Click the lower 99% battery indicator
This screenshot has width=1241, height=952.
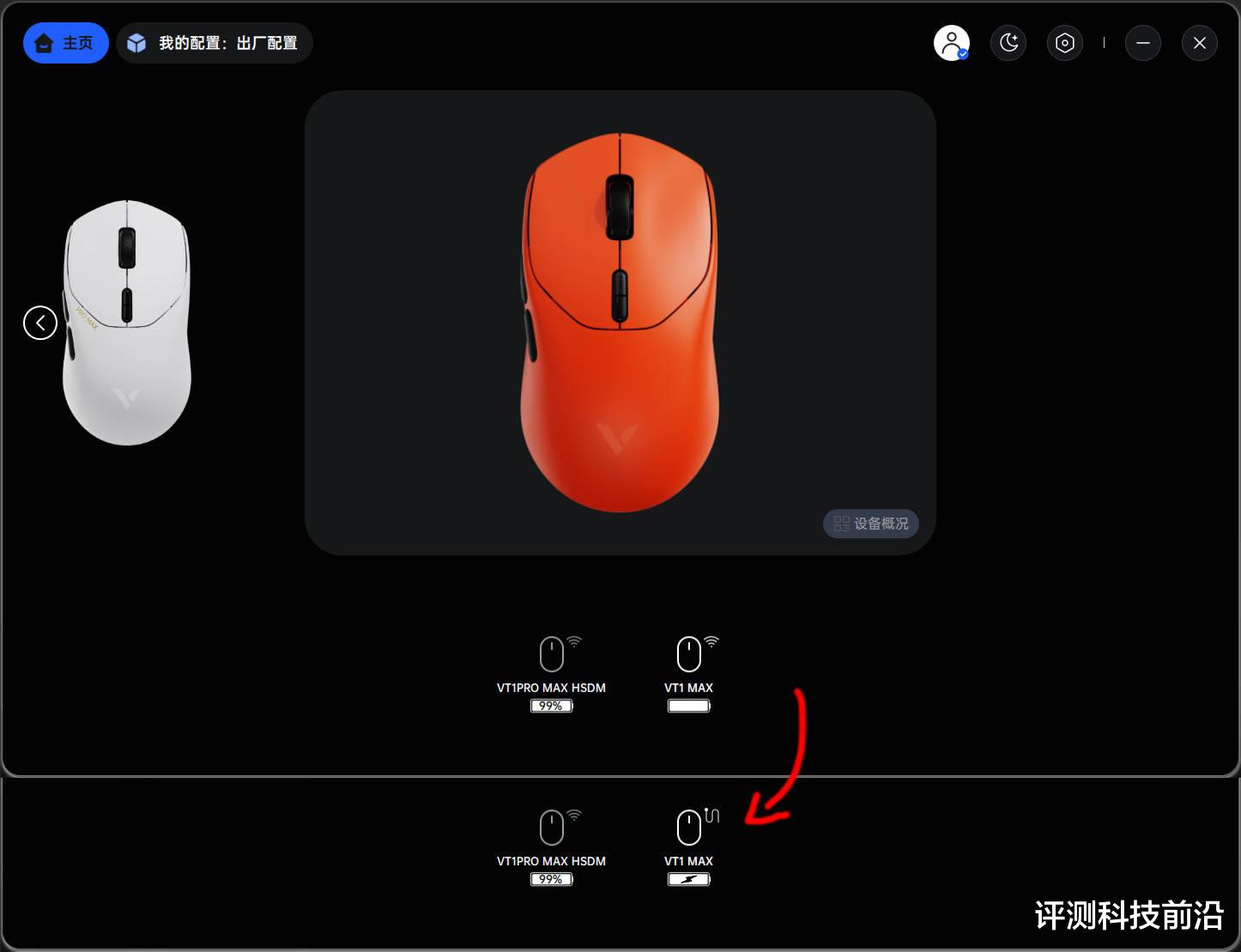tap(552, 879)
